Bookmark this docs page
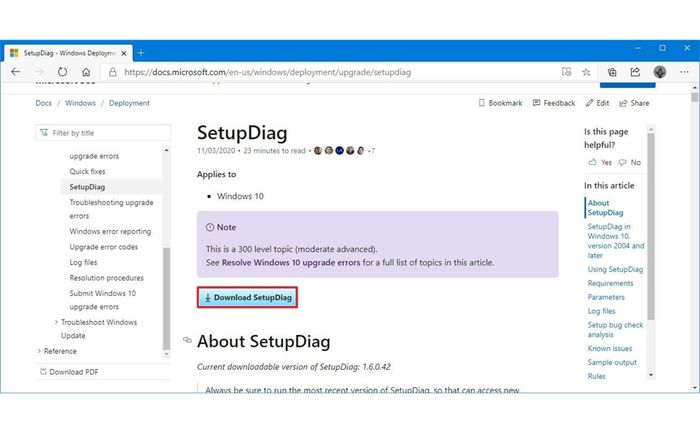Viewport: 700px width, 433px height. click(500, 103)
